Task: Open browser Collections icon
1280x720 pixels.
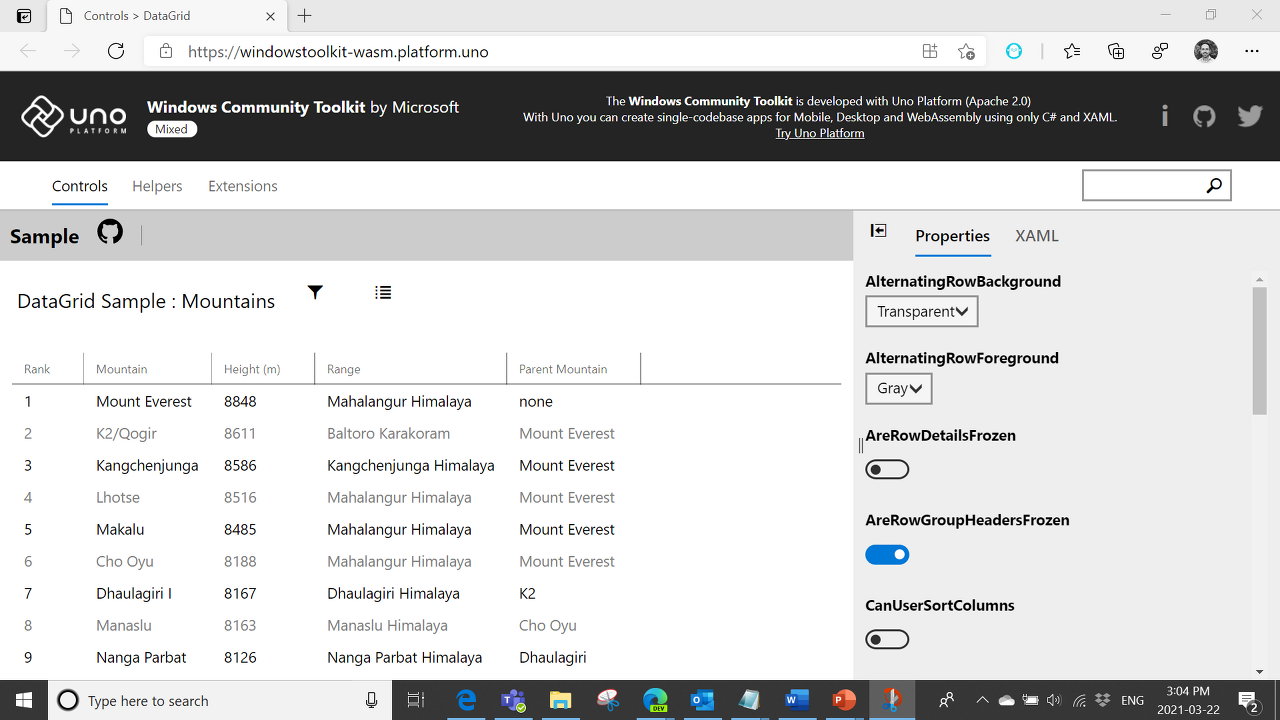Action: tap(1116, 51)
